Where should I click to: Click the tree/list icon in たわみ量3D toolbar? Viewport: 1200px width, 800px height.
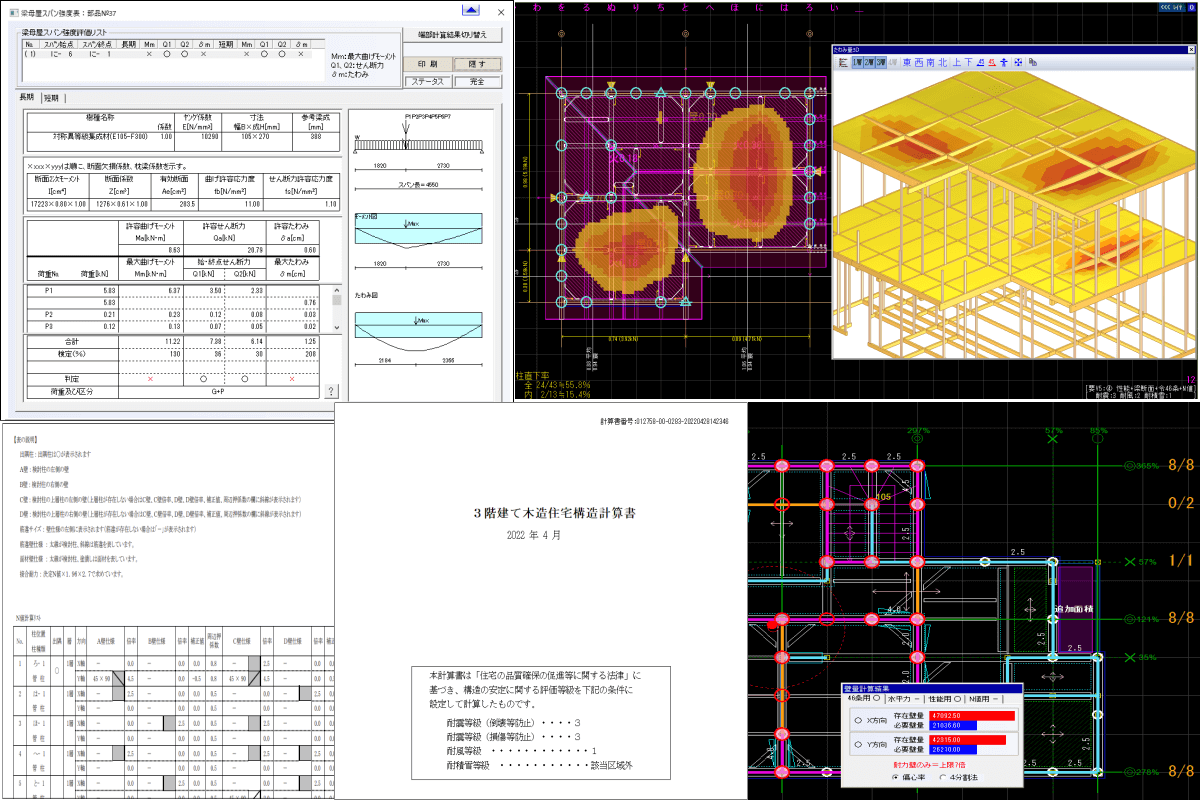click(843, 62)
